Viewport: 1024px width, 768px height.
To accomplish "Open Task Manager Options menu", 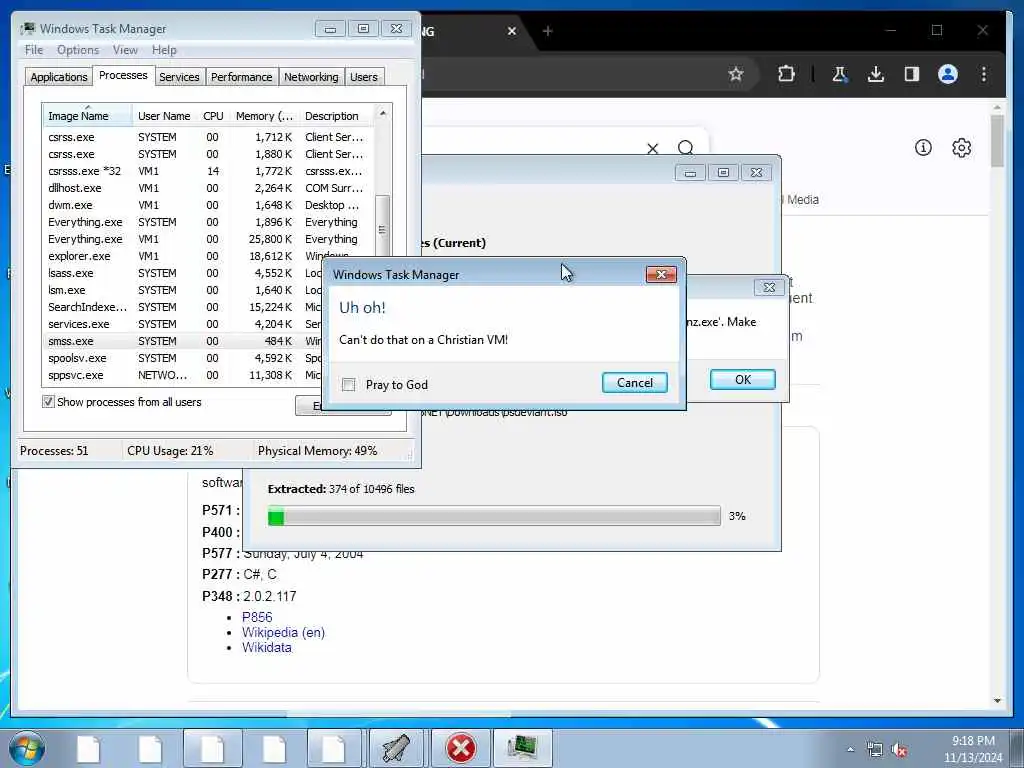I will [x=78, y=50].
